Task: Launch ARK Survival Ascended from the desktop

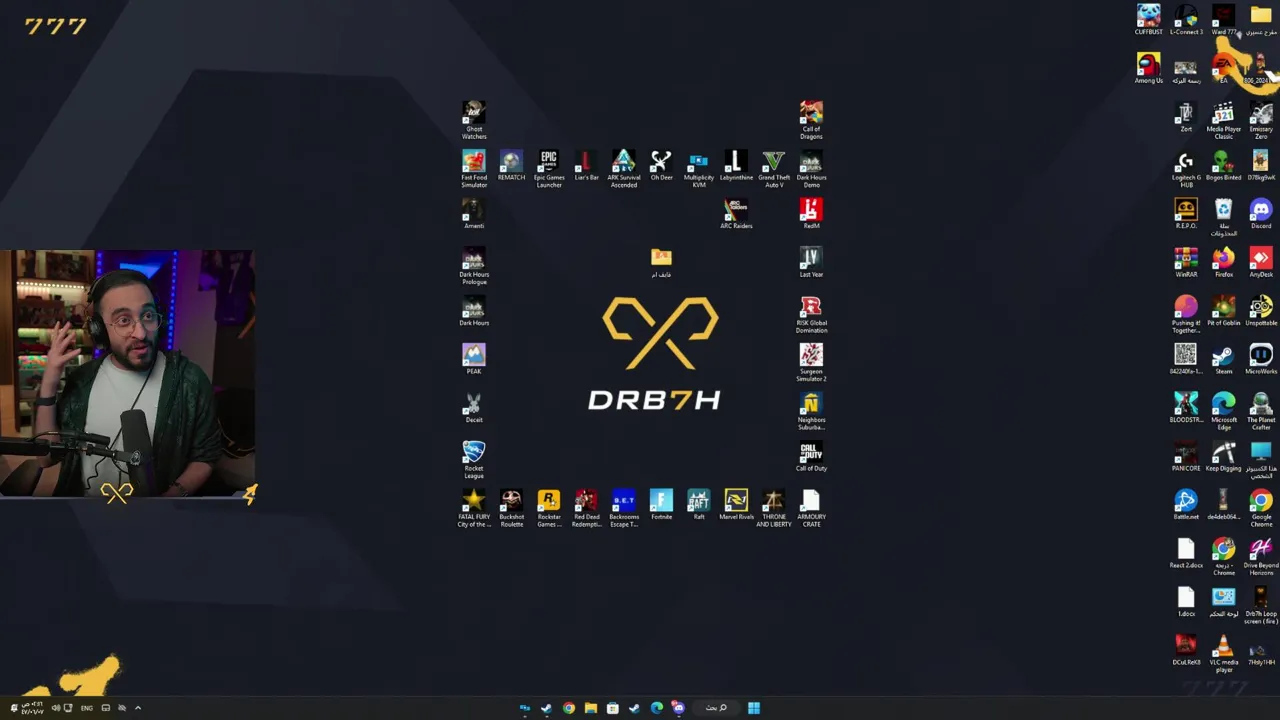Action: click(623, 169)
